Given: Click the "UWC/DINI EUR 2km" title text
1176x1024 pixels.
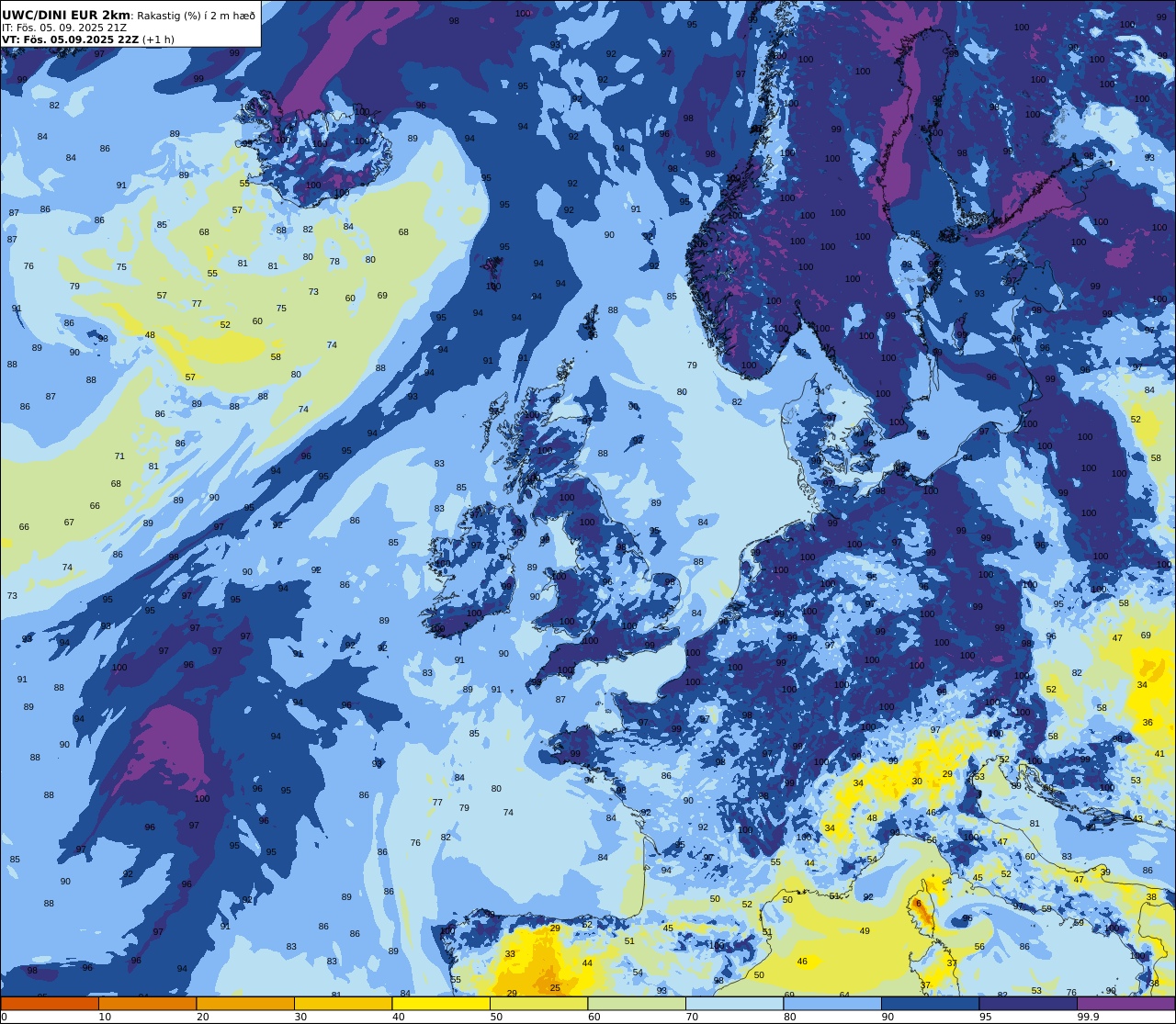Looking at the screenshot, I should click(x=66, y=16).
